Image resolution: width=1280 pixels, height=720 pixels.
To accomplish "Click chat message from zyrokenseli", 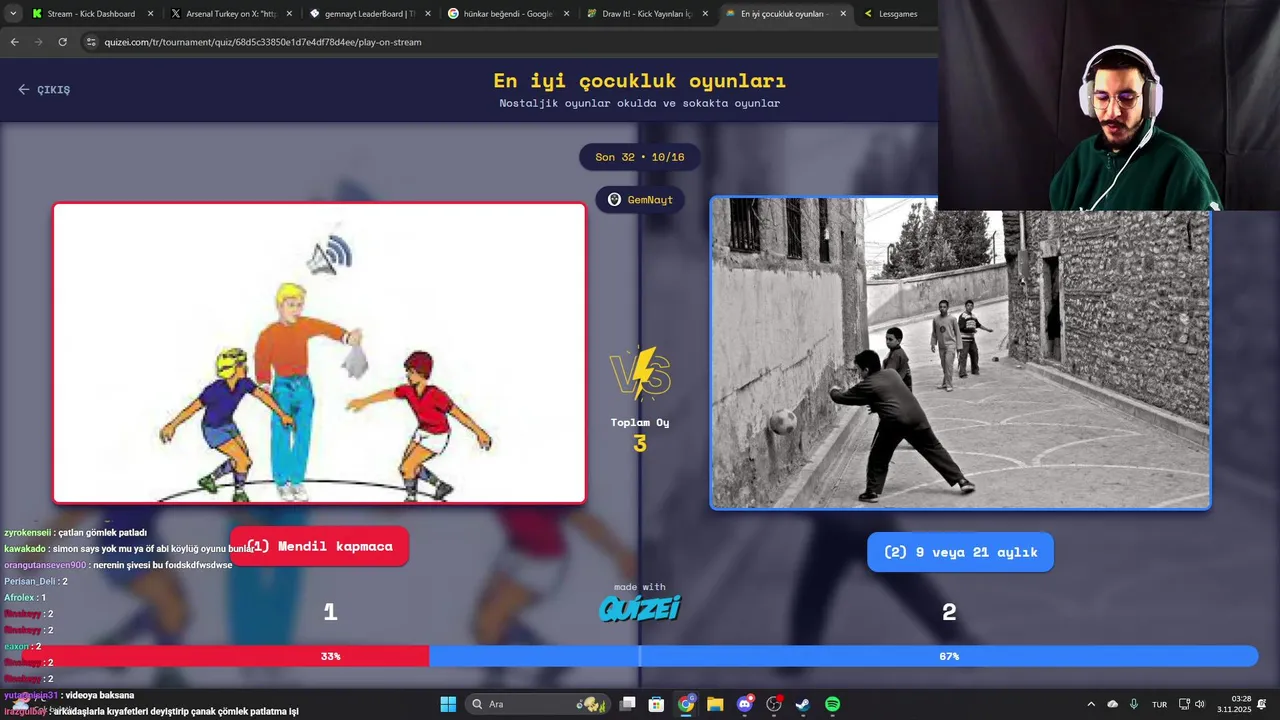I will click(76, 533).
